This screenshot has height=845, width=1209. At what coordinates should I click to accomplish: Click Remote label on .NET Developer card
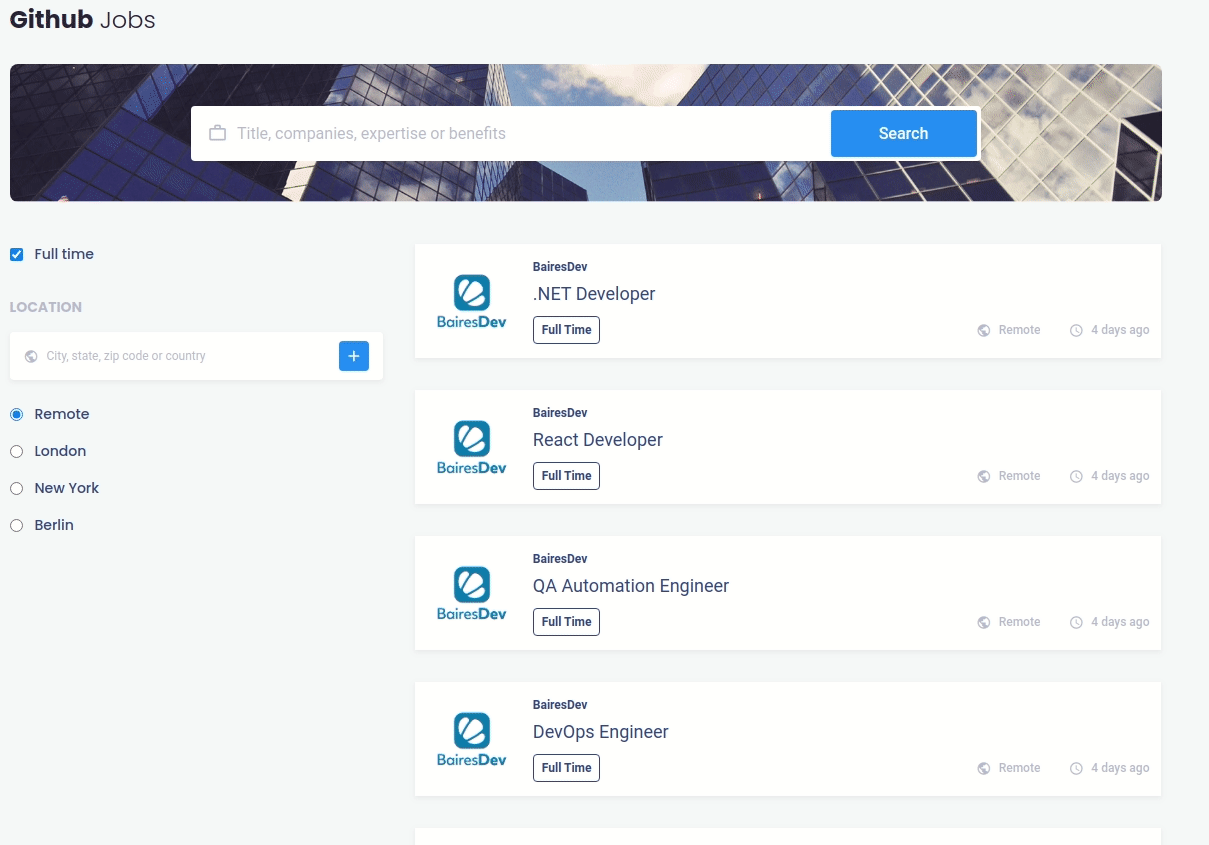[1019, 330]
